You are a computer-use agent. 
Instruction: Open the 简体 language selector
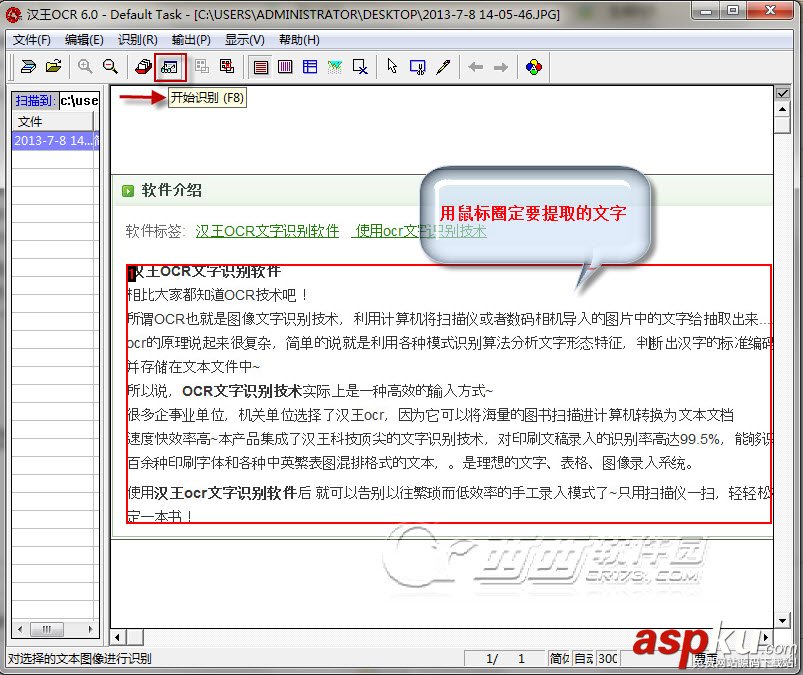coord(562,660)
